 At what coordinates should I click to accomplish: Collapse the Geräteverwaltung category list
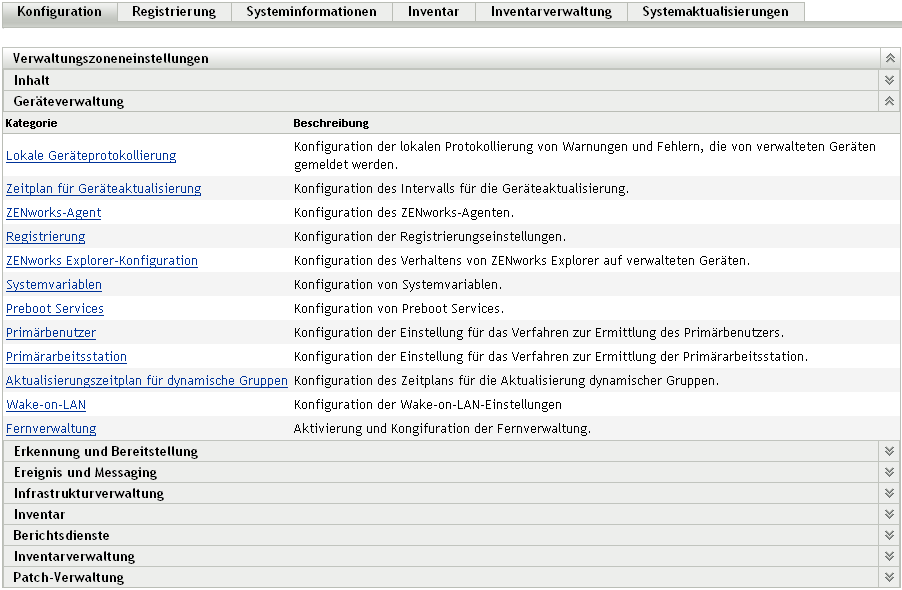pos(889,101)
